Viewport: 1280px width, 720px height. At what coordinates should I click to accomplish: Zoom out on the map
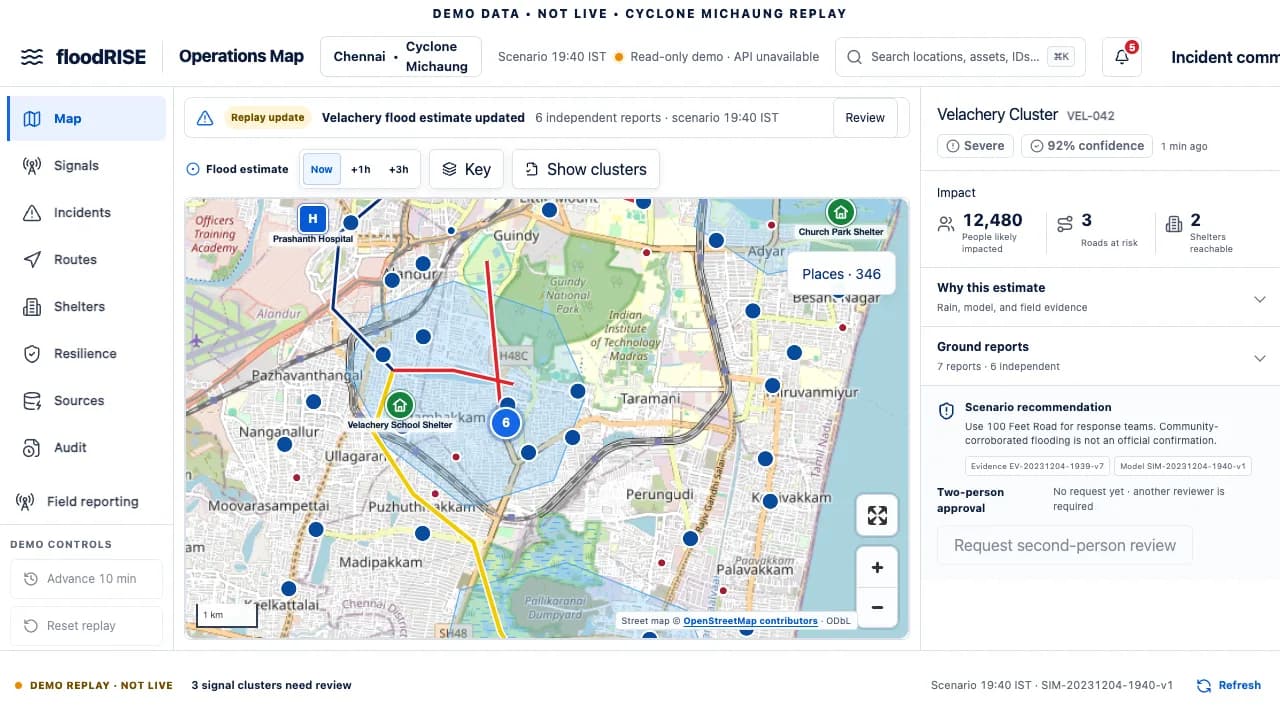click(x=877, y=607)
